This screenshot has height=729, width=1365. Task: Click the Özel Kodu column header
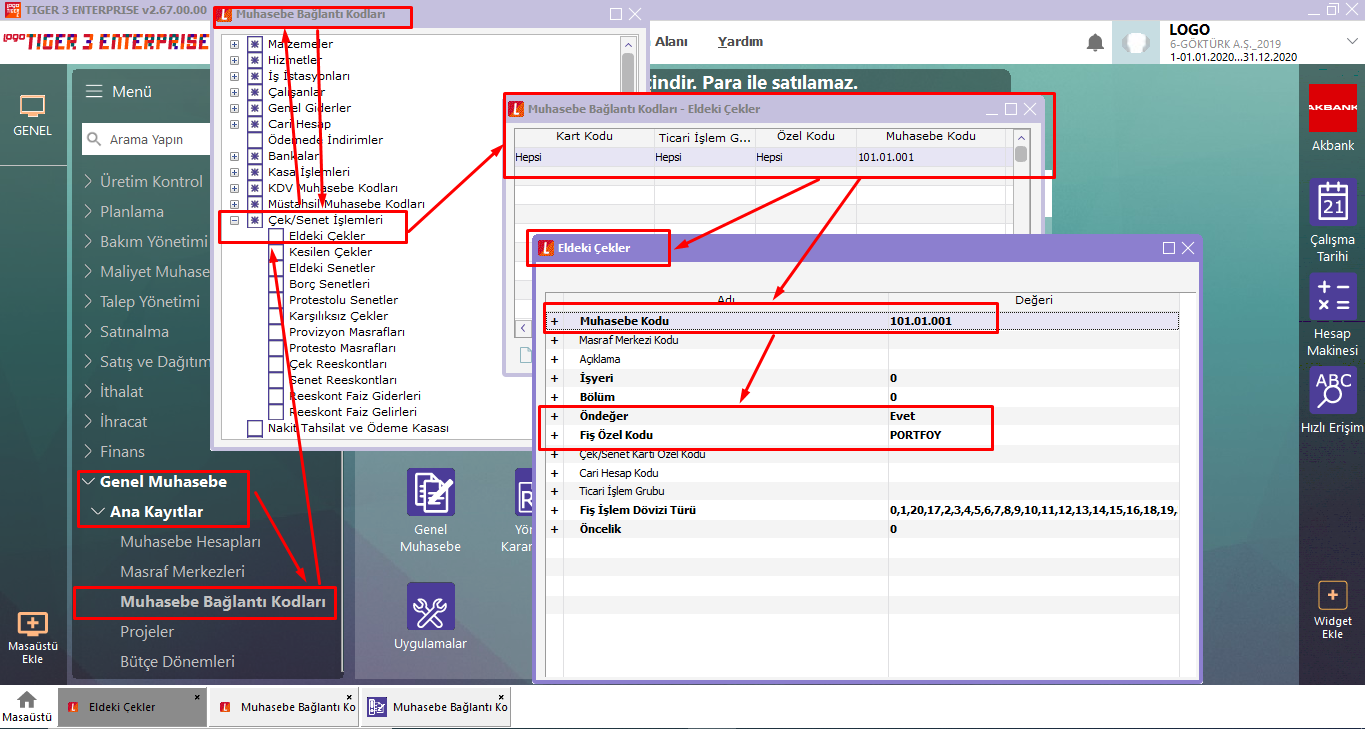point(806,137)
